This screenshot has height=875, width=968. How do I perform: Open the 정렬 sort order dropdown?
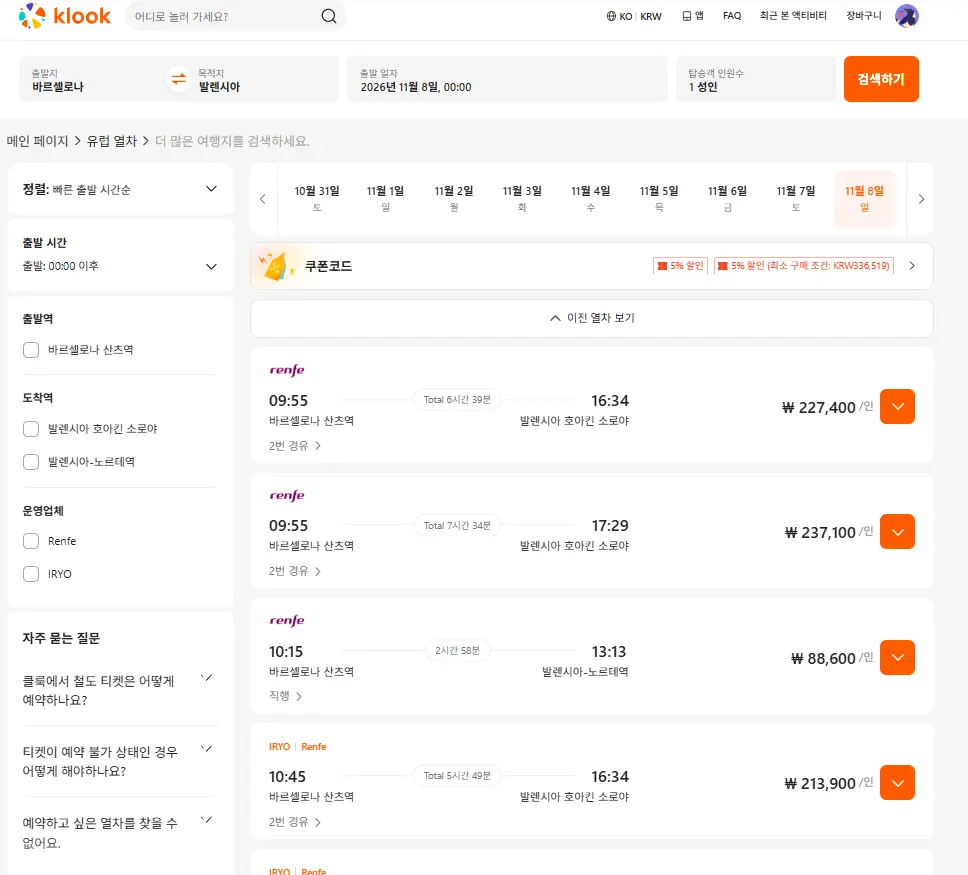click(x=120, y=189)
